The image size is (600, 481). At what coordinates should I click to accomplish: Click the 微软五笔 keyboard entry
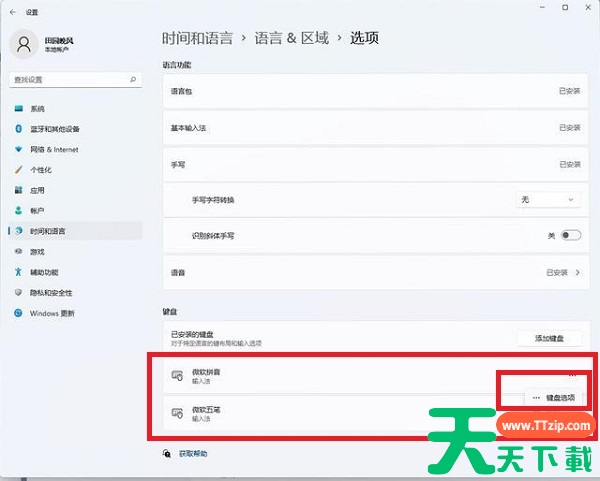pos(375,413)
